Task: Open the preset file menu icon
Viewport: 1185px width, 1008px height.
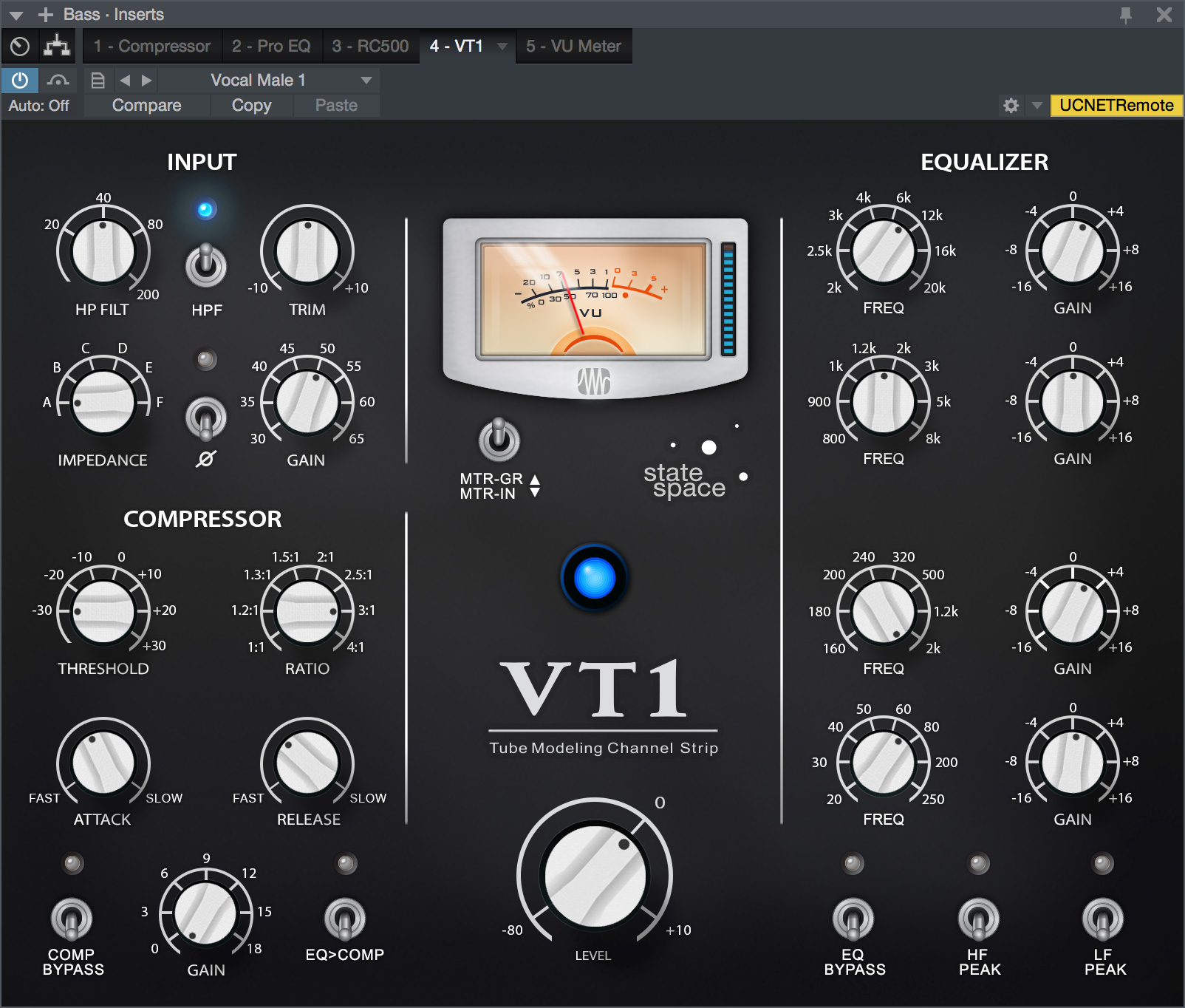Action: 98,80
